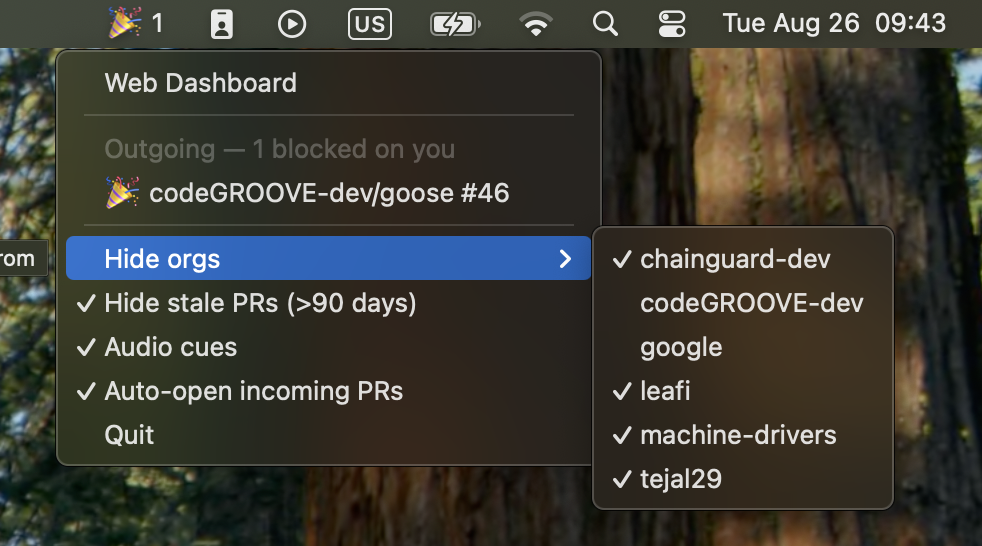982x546 pixels.
Task: Uncheck chainguard-dev in hidden orgs
Action: 743,259
